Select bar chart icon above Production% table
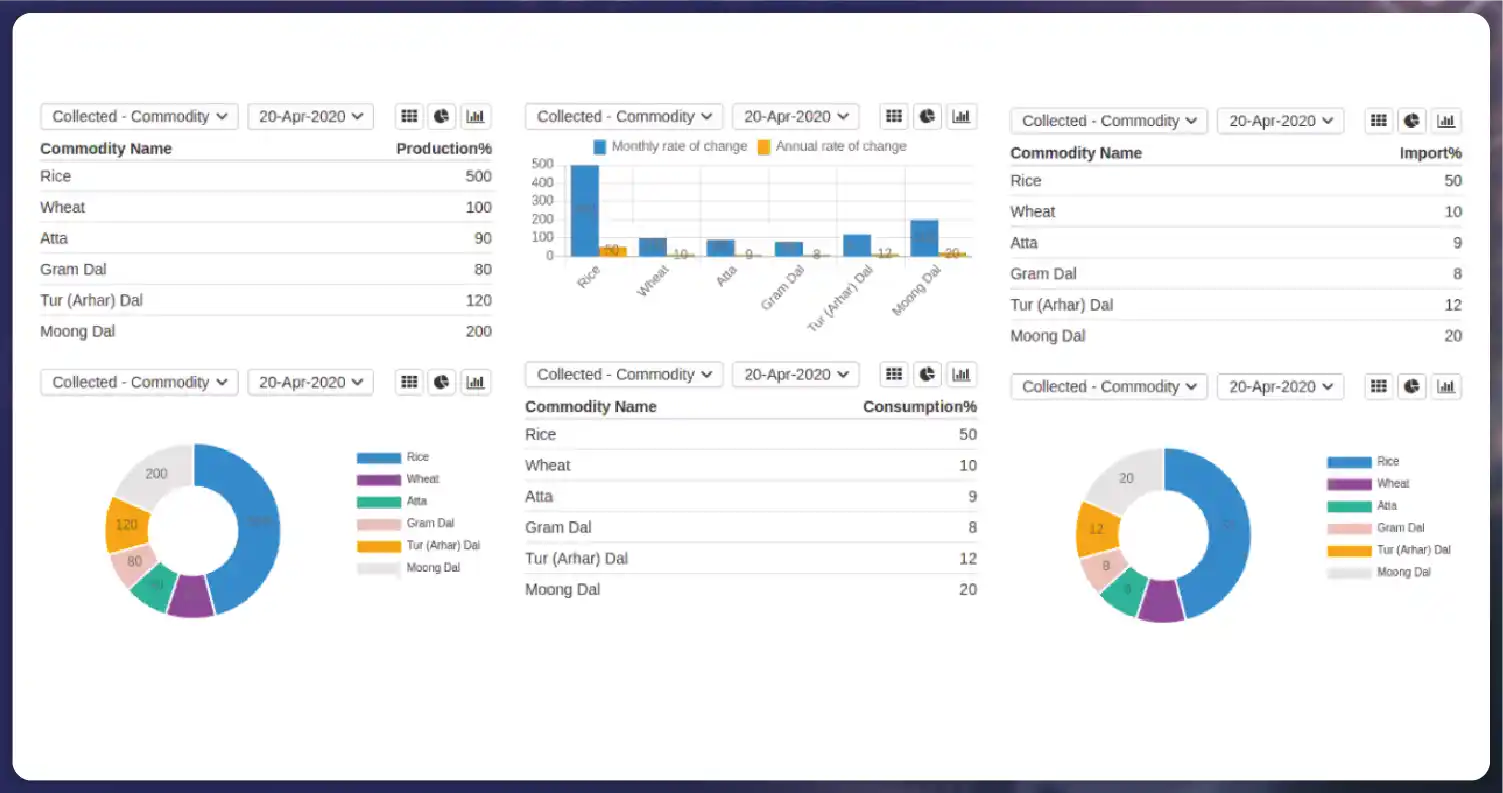Image resolution: width=1503 pixels, height=793 pixels. point(476,116)
